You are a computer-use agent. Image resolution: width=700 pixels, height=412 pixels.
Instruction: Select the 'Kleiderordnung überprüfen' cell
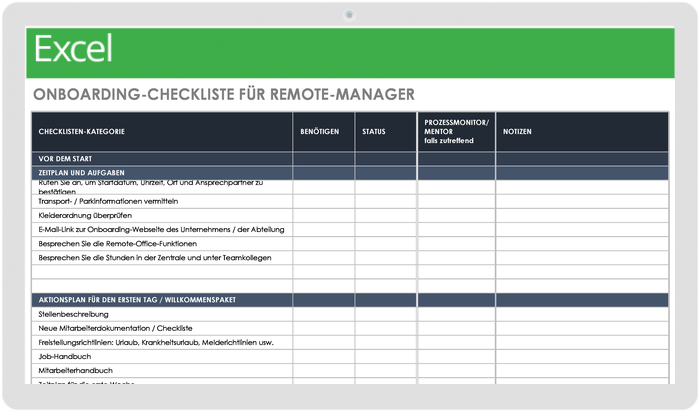(x=162, y=216)
